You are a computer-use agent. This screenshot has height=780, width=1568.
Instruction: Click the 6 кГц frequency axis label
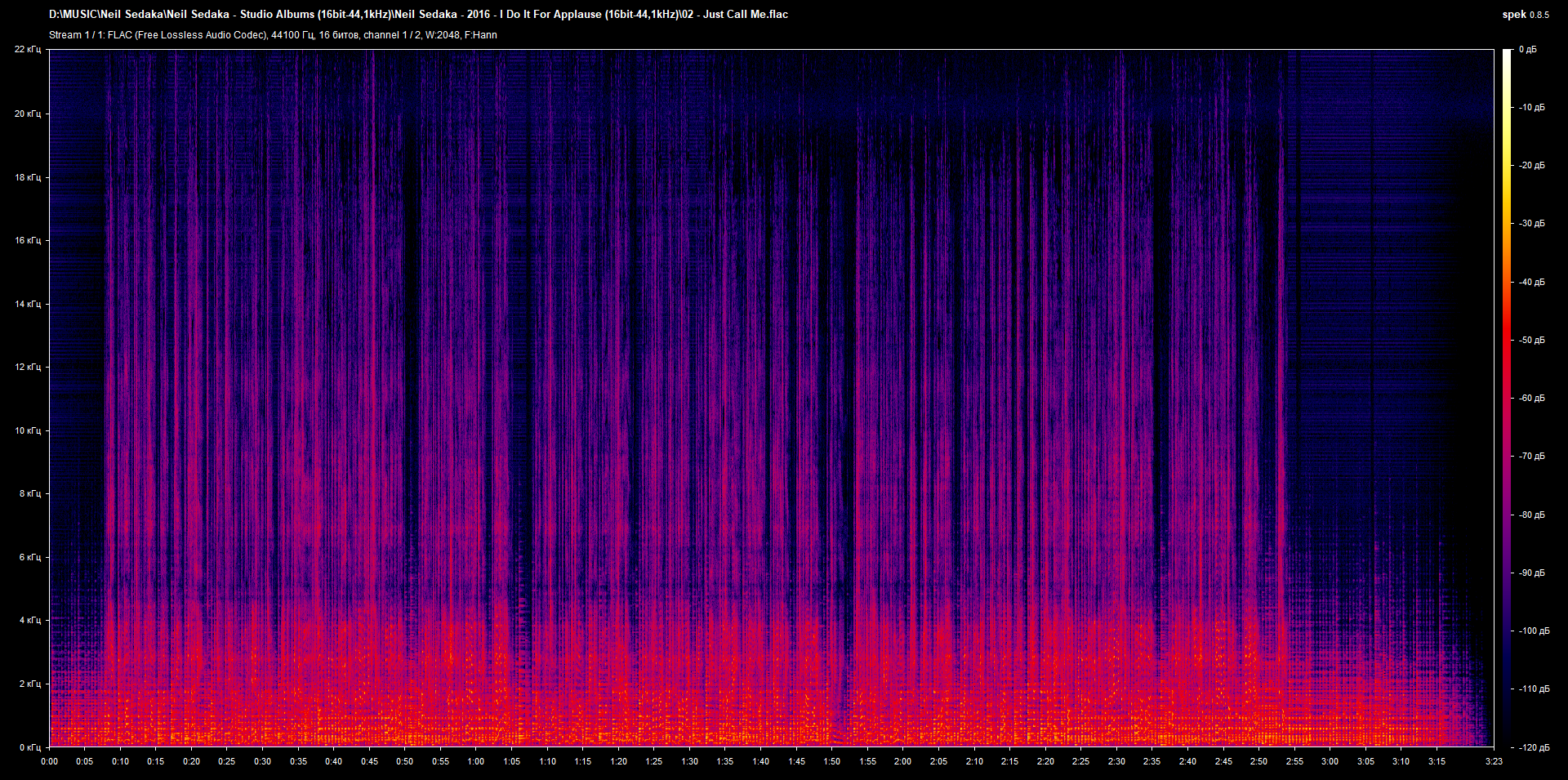tap(30, 557)
